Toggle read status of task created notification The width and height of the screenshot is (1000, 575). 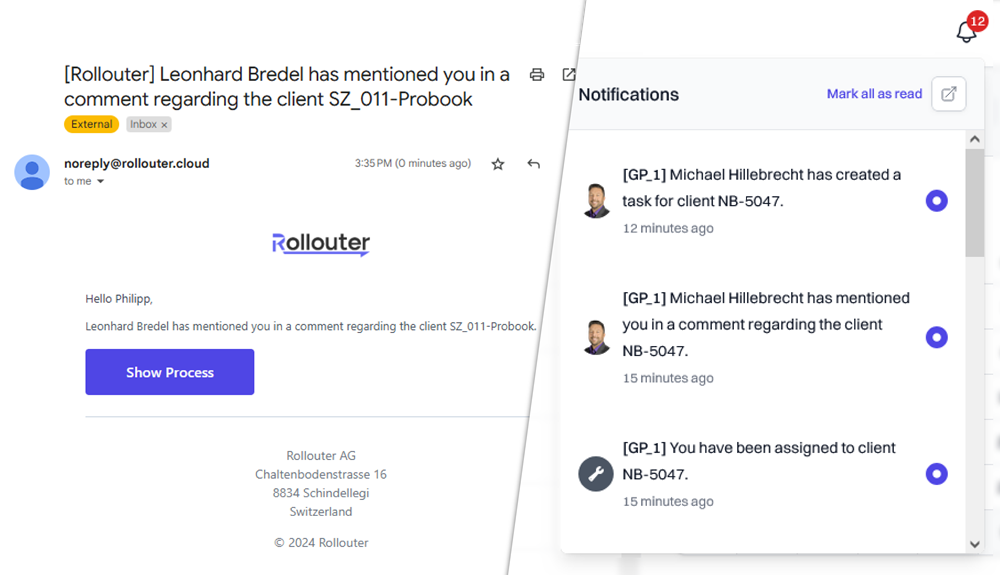936,201
